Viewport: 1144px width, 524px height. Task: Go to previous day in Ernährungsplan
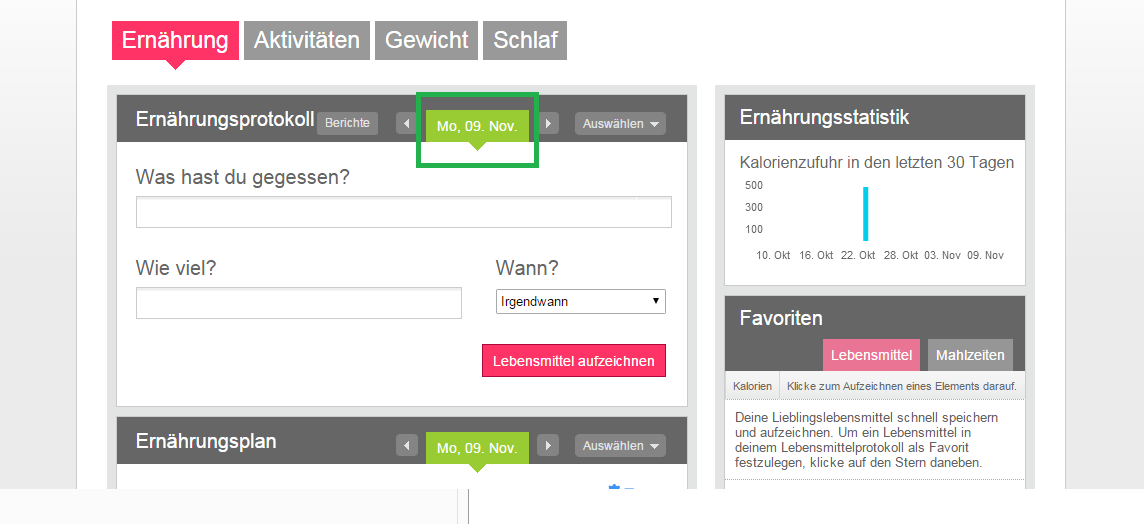[406, 445]
